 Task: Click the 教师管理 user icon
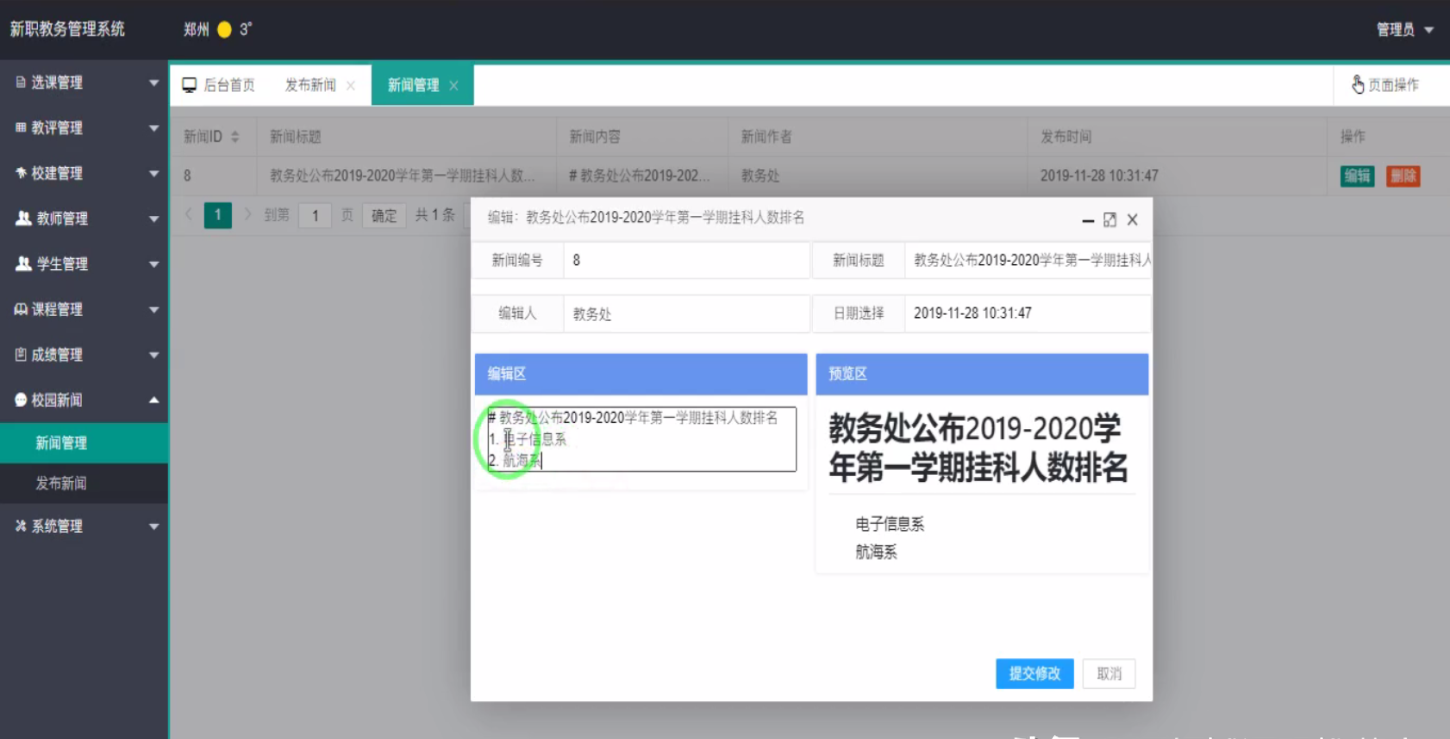[23, 218]
